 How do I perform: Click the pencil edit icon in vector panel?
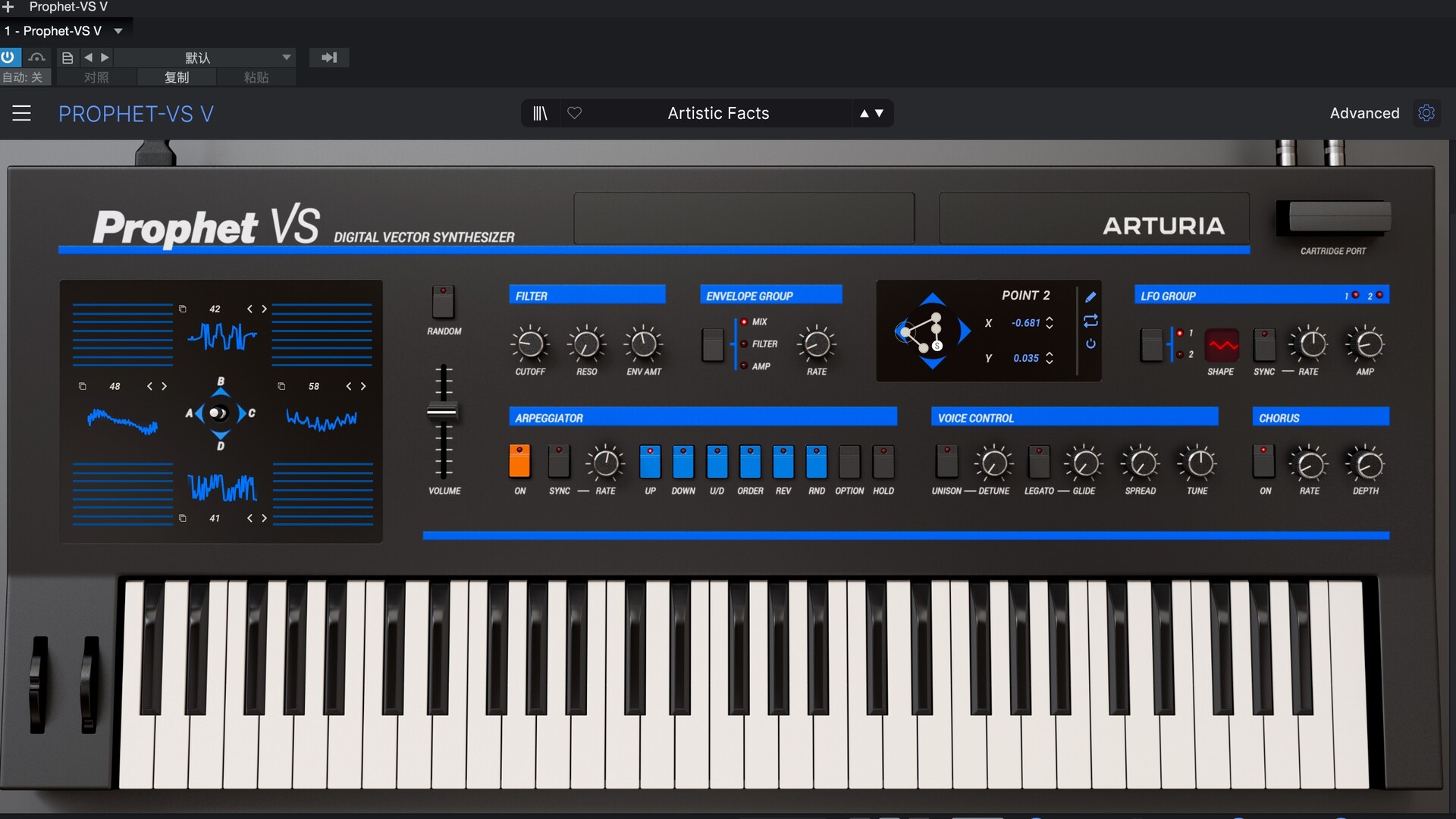pos(1090,297)
